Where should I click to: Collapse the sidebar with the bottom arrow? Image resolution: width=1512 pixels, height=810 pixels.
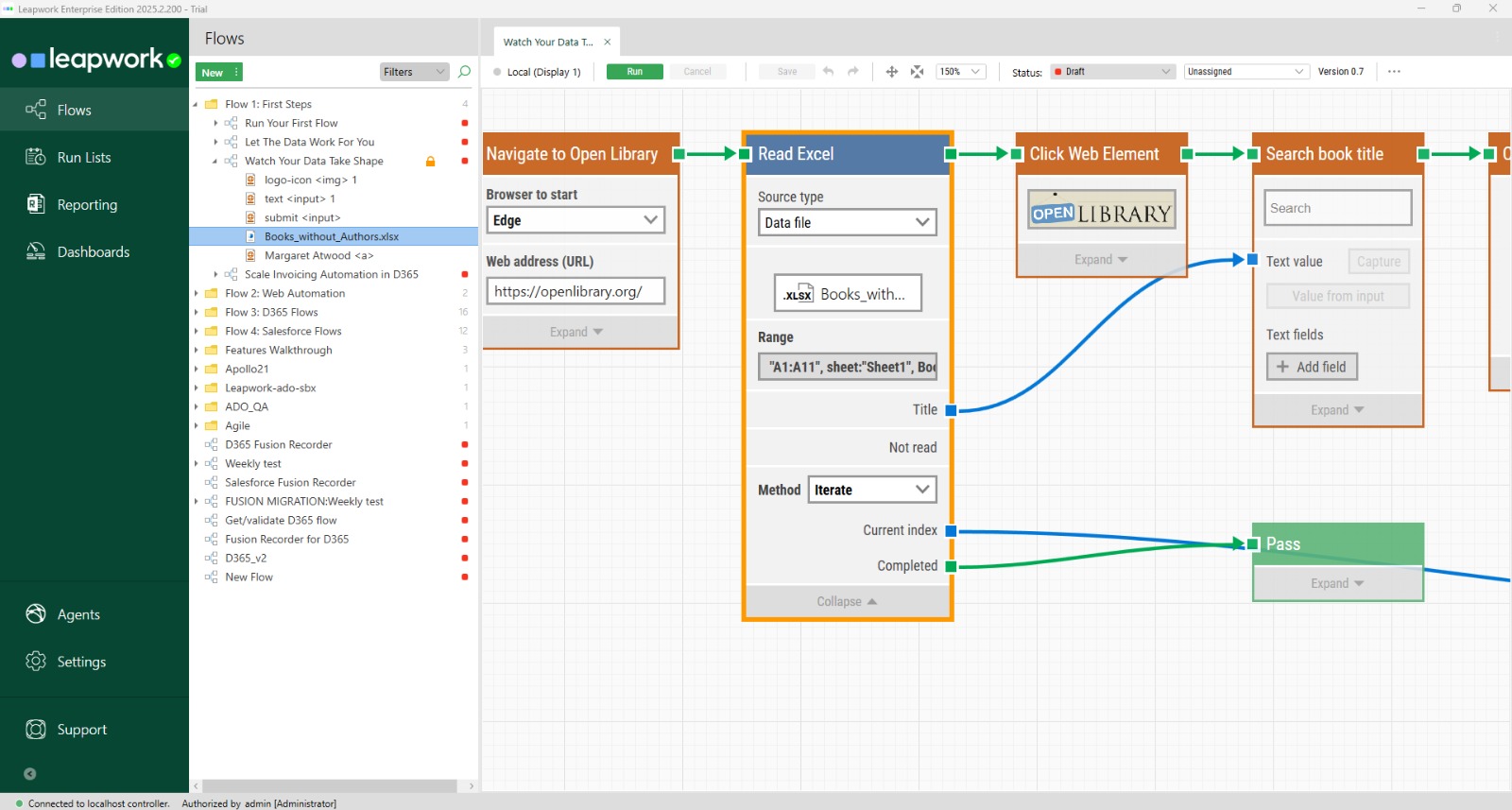30,773
